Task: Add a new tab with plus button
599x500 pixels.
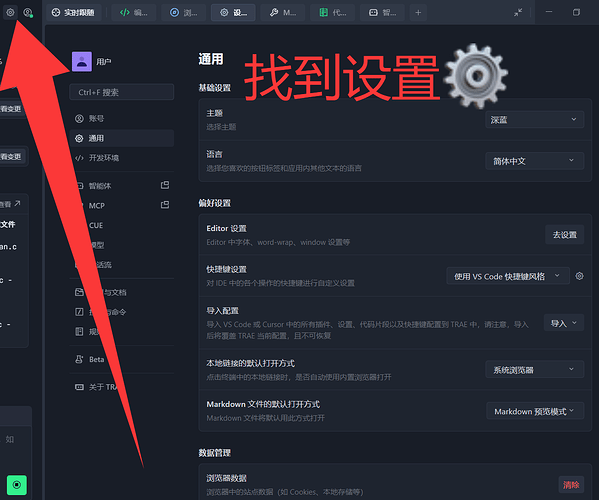Action: click(x=418, y=13)
